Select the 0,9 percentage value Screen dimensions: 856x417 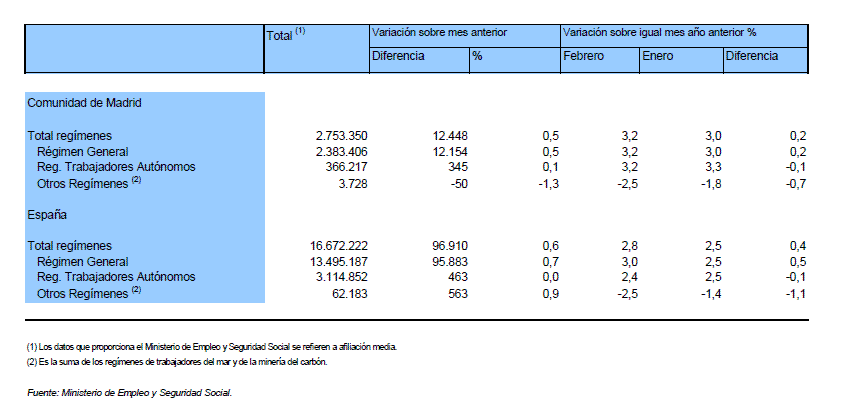point(550,294)
